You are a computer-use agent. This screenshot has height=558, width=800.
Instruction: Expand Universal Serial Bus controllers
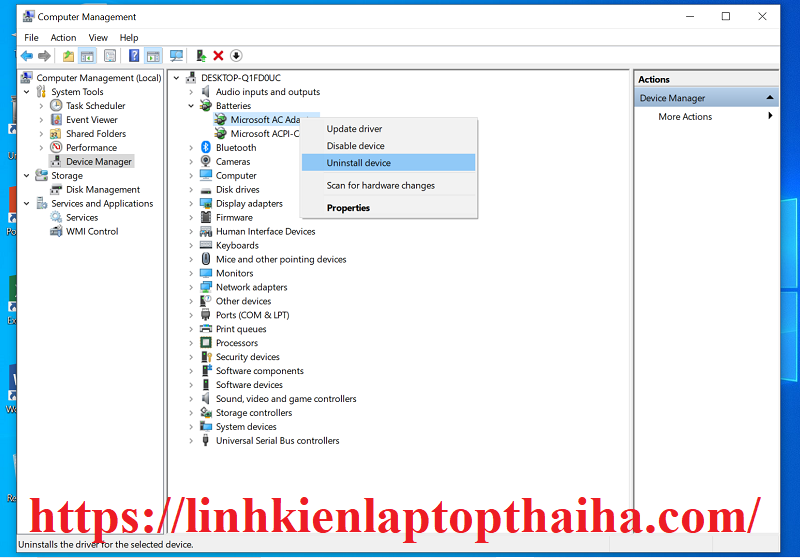(191, 441)
